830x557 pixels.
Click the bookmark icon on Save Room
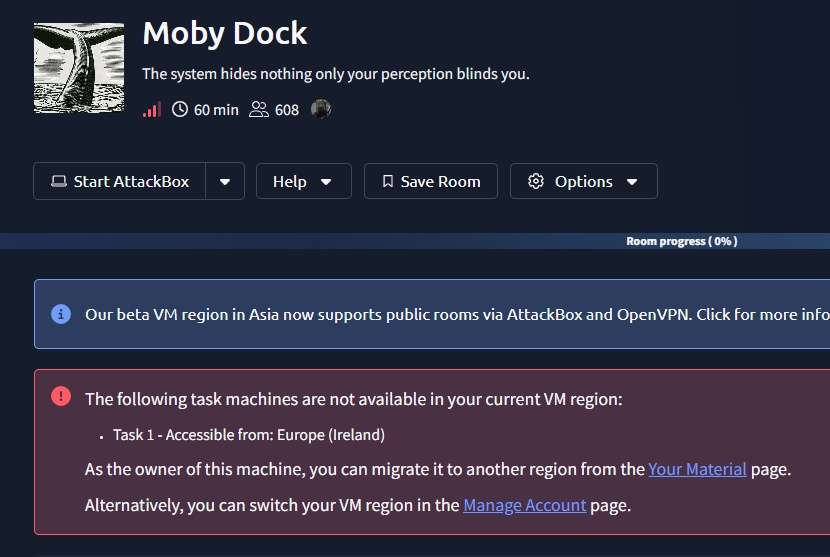(x=387, y=182)
